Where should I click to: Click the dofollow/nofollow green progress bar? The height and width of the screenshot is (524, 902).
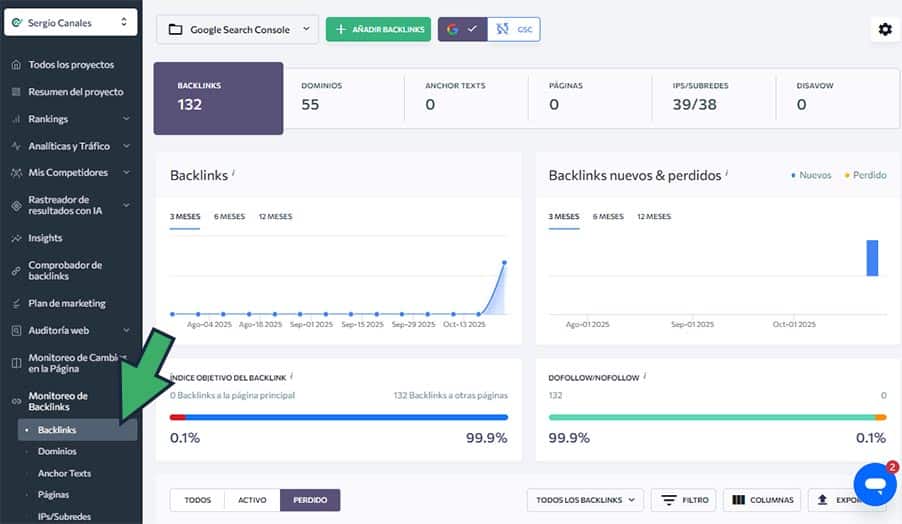click(x=710, y=417)
